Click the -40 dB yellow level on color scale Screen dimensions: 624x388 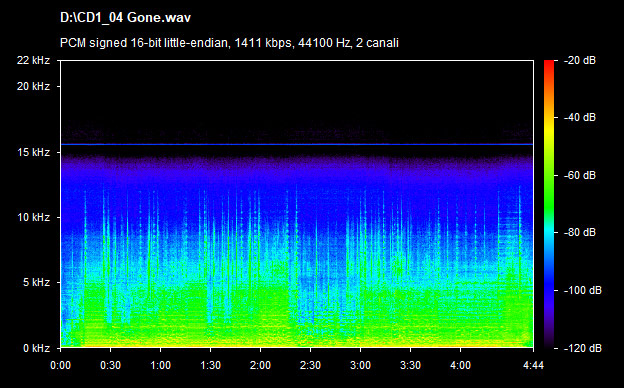(549, 117)
